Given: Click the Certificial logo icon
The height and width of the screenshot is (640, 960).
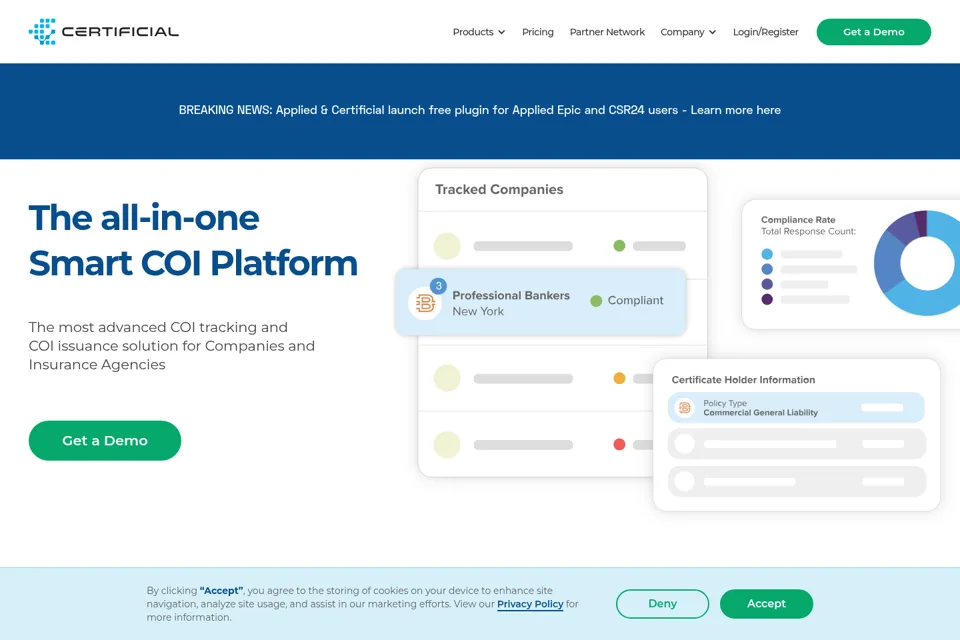Looking at the screenshot, I should 42,32.
